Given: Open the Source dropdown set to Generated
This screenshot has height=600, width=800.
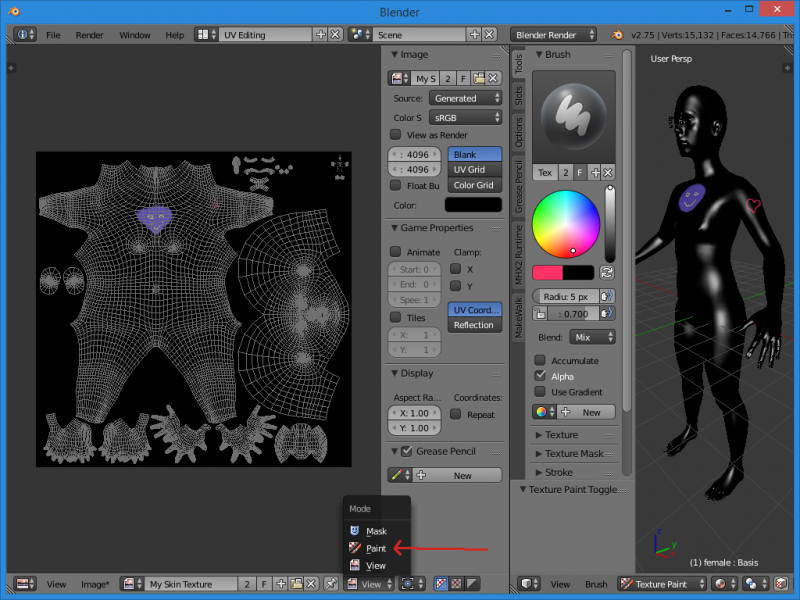Looking at the screenshot, I should 466,98.
